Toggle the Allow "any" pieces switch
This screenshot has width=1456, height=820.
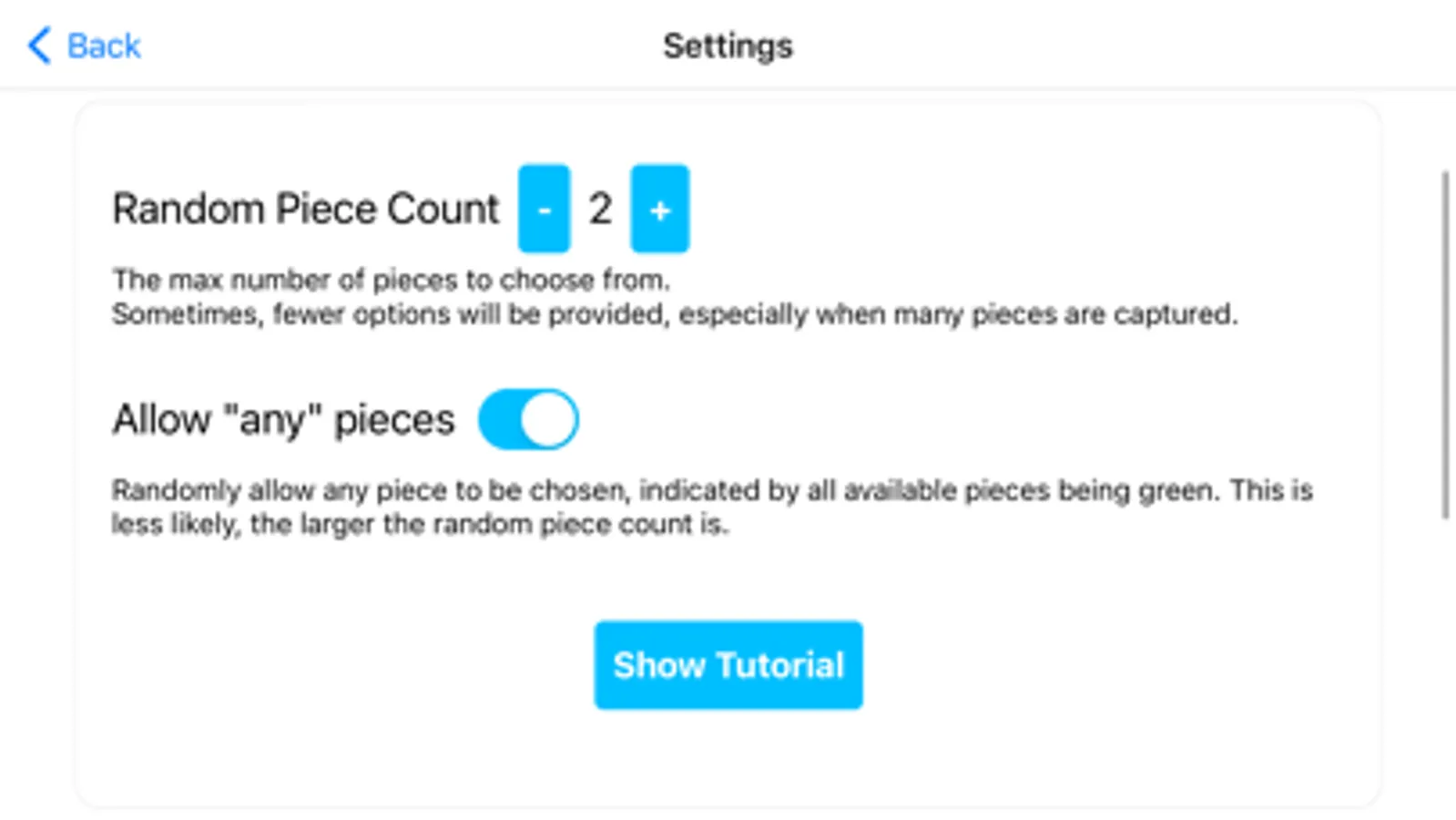tap(528, 419)
